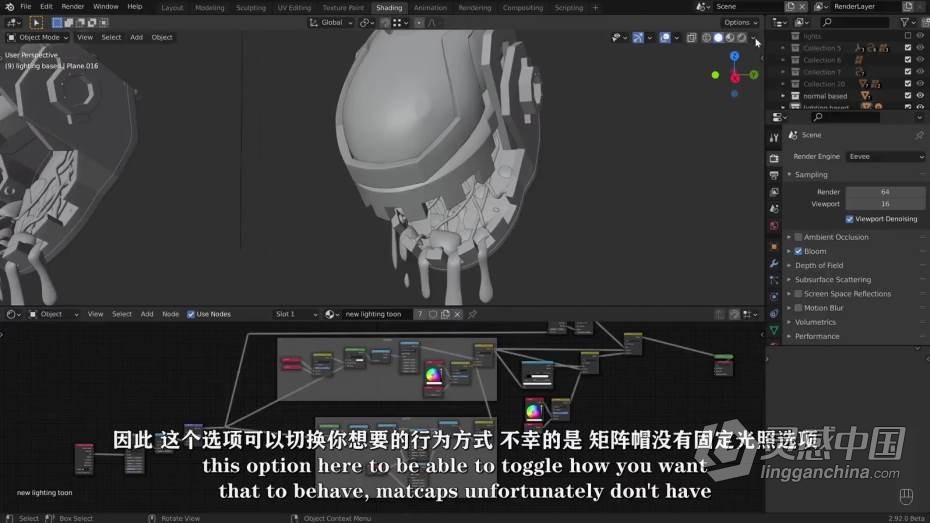Open the Global transform orientation dropdown
930x523 pixels.
click(x=331, y=23)
